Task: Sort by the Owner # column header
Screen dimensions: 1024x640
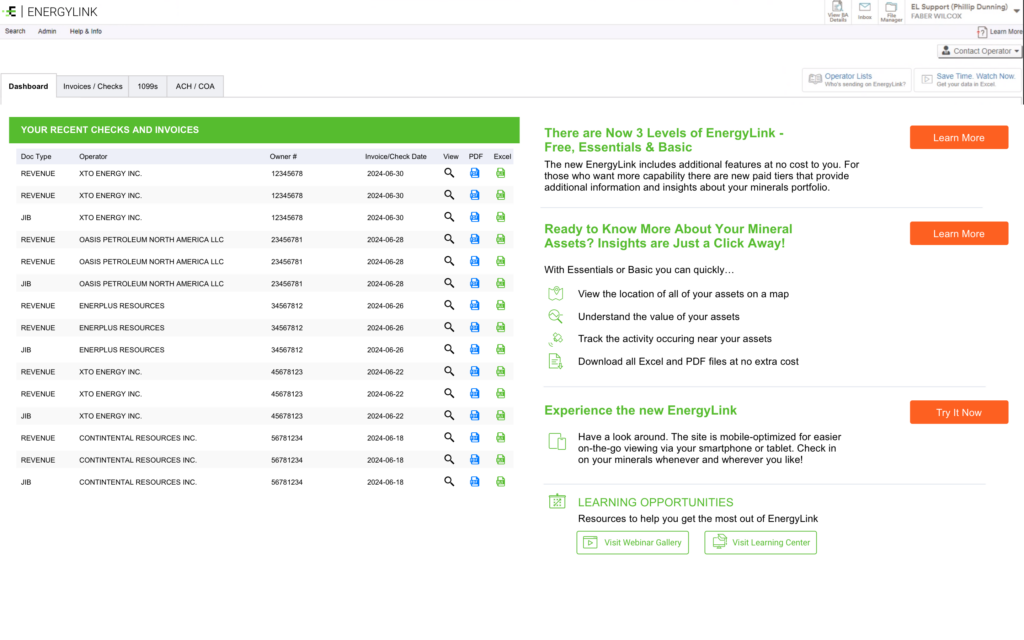Action: [x=283, y=157]
